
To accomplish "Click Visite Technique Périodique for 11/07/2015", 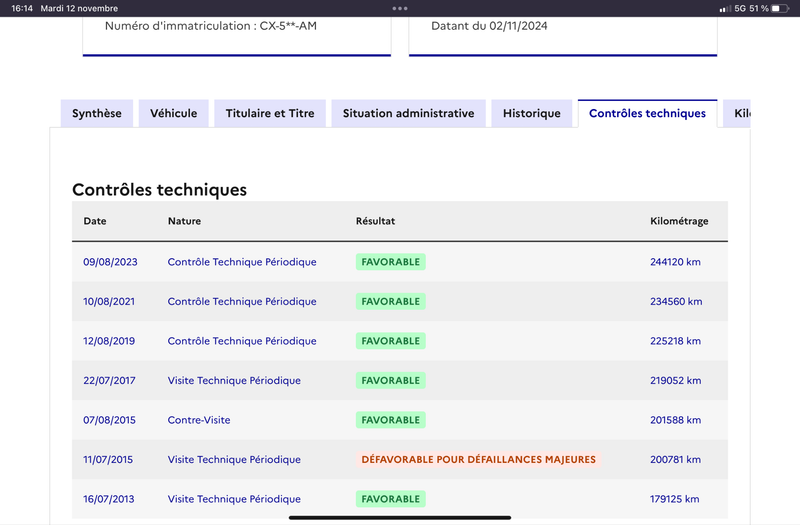I will pos(234,460).
